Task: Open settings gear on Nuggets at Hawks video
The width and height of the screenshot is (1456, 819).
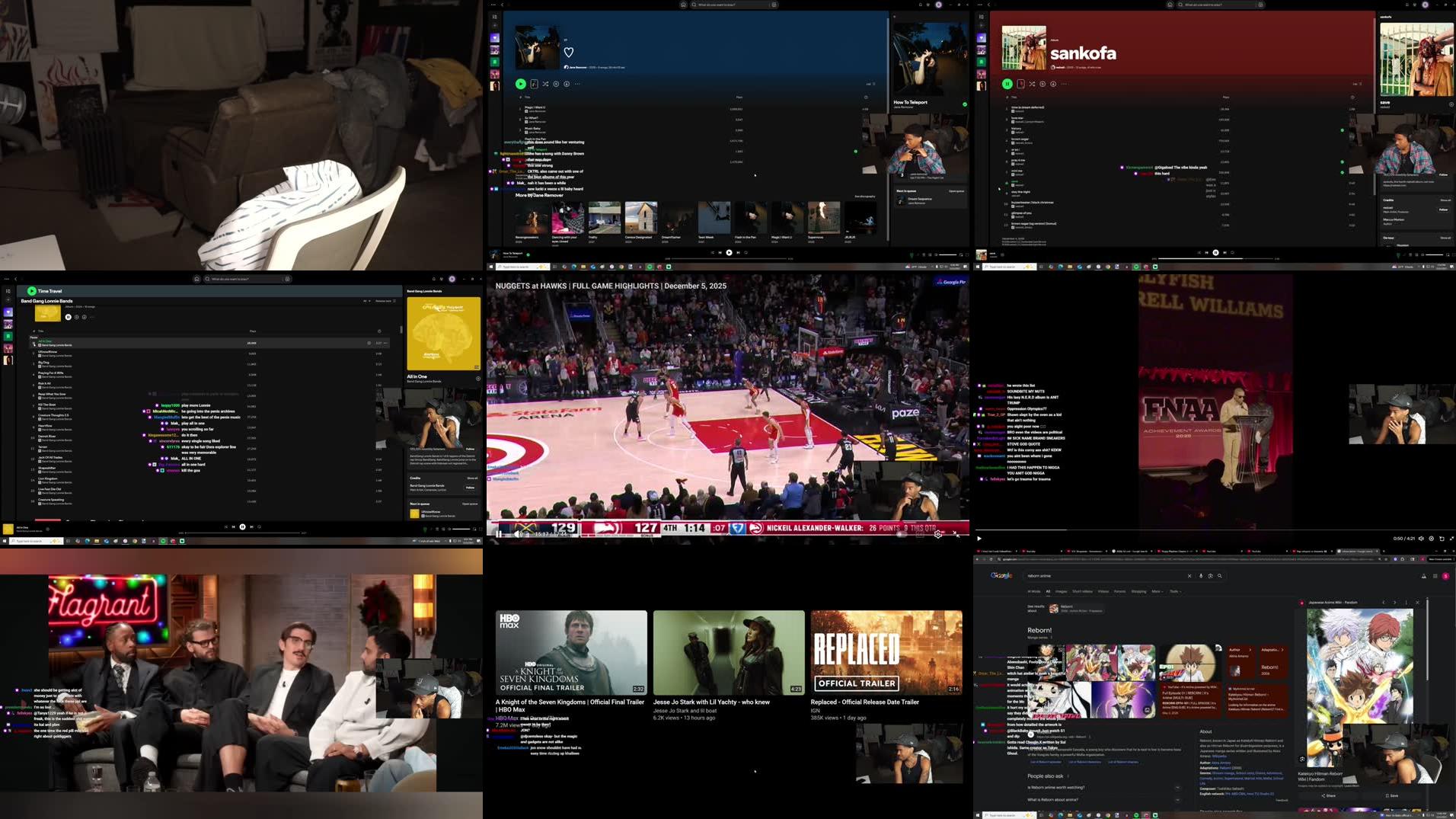Action: point(937,535)
